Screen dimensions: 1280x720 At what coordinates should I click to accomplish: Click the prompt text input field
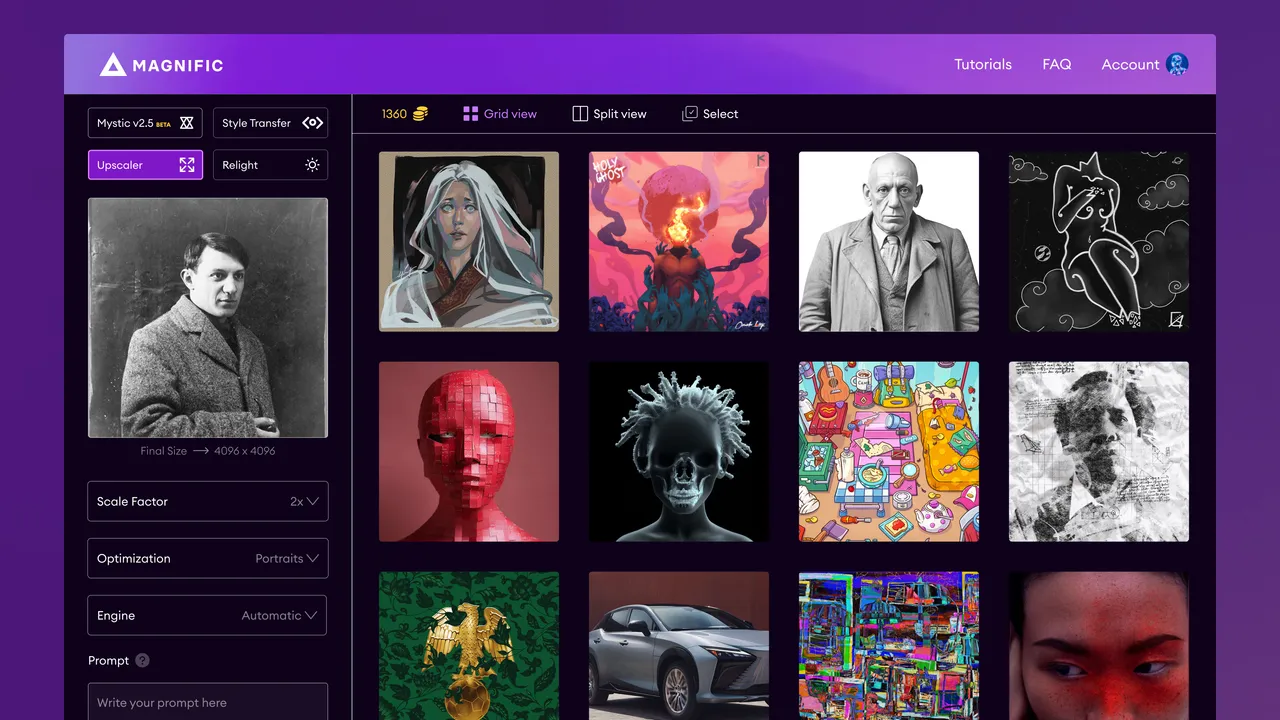click(208, 701)
